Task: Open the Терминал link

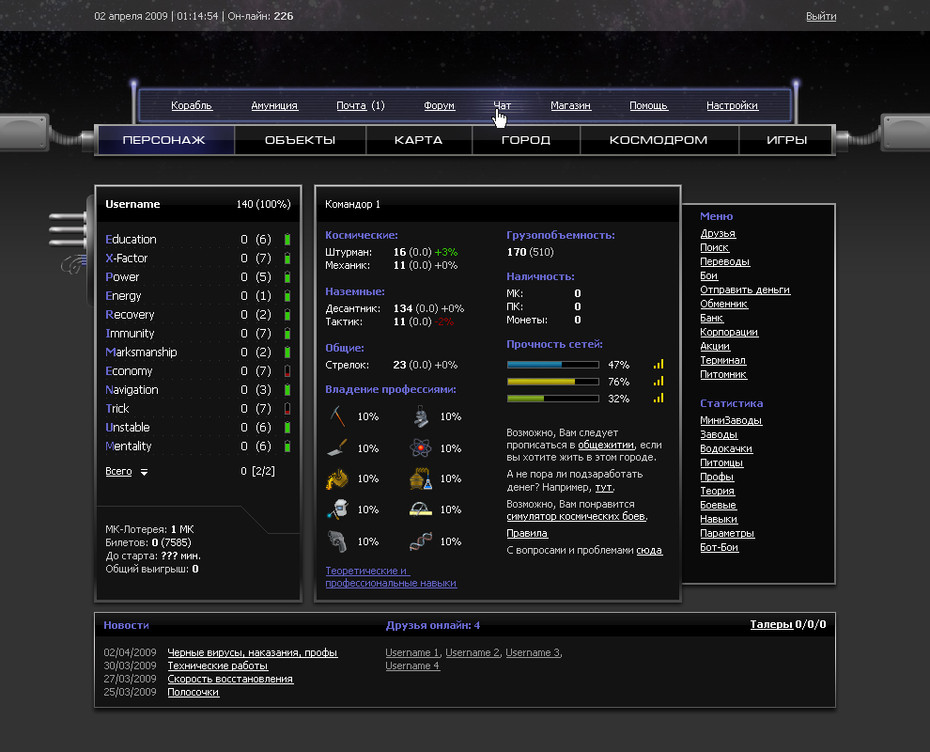Action: point(723,361)
